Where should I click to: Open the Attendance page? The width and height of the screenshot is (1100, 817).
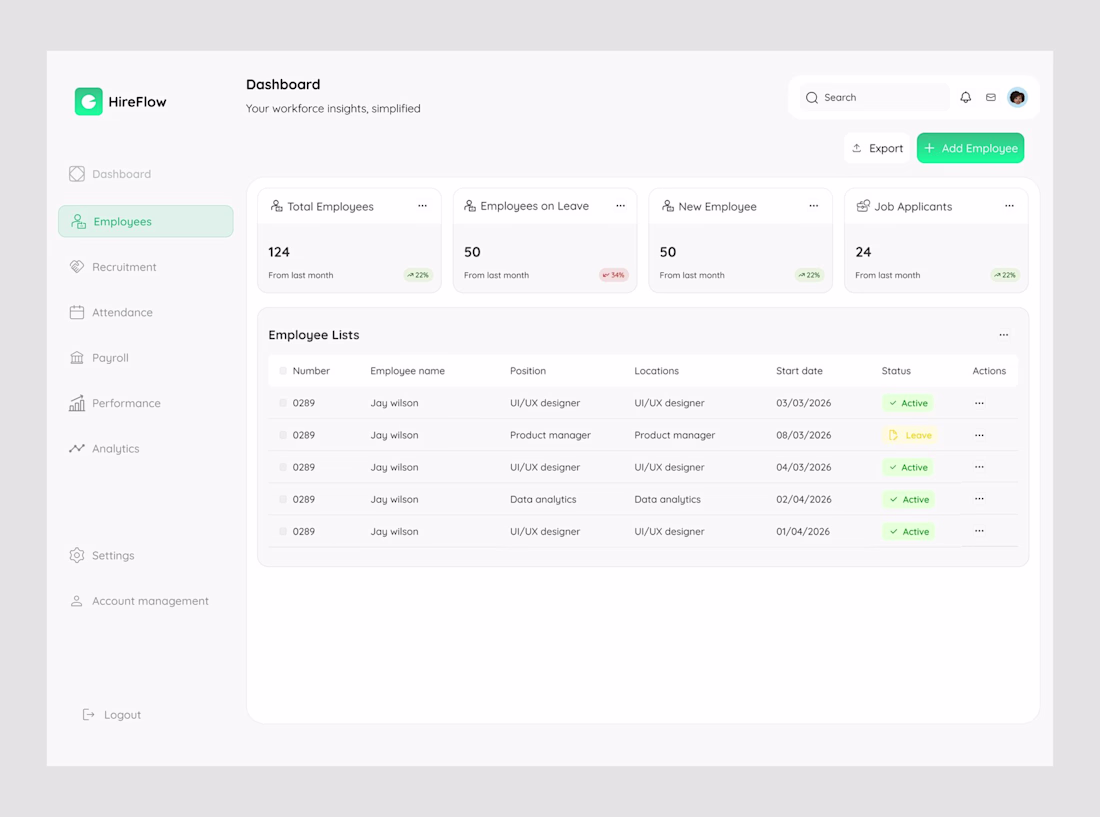[x=111, y=313]
